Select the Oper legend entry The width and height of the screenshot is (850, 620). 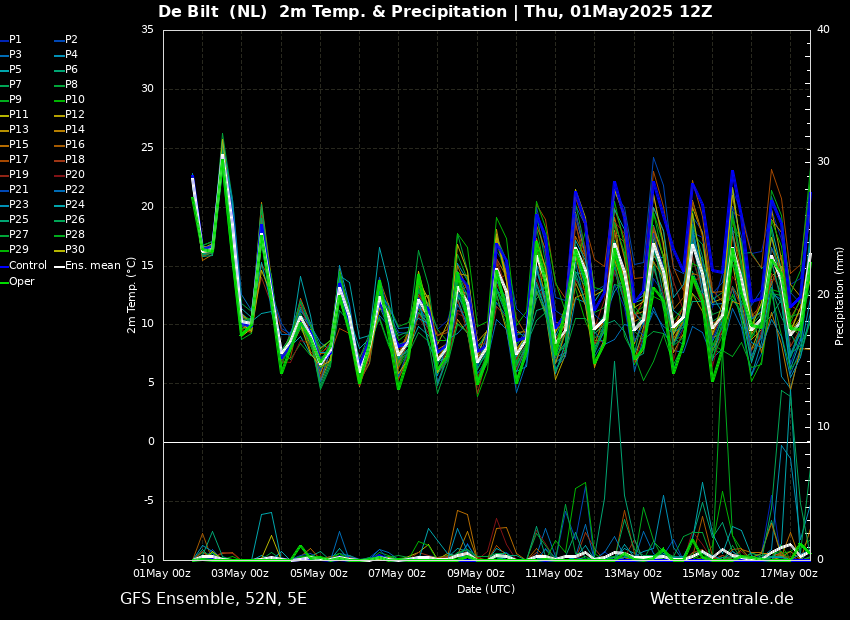tap(21, 282)
